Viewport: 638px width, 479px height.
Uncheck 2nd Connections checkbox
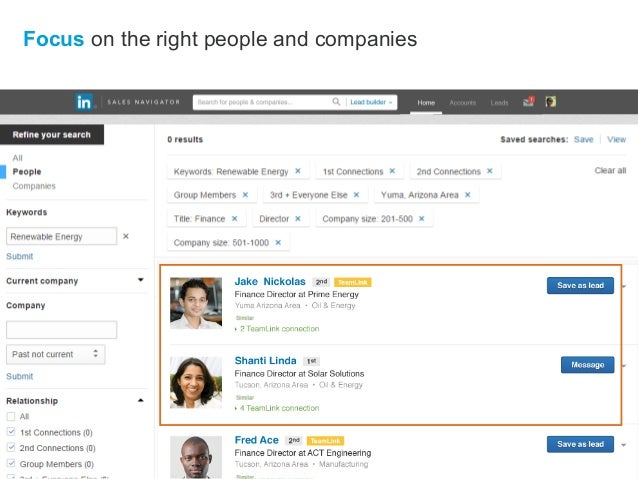[x=11, y=447]
